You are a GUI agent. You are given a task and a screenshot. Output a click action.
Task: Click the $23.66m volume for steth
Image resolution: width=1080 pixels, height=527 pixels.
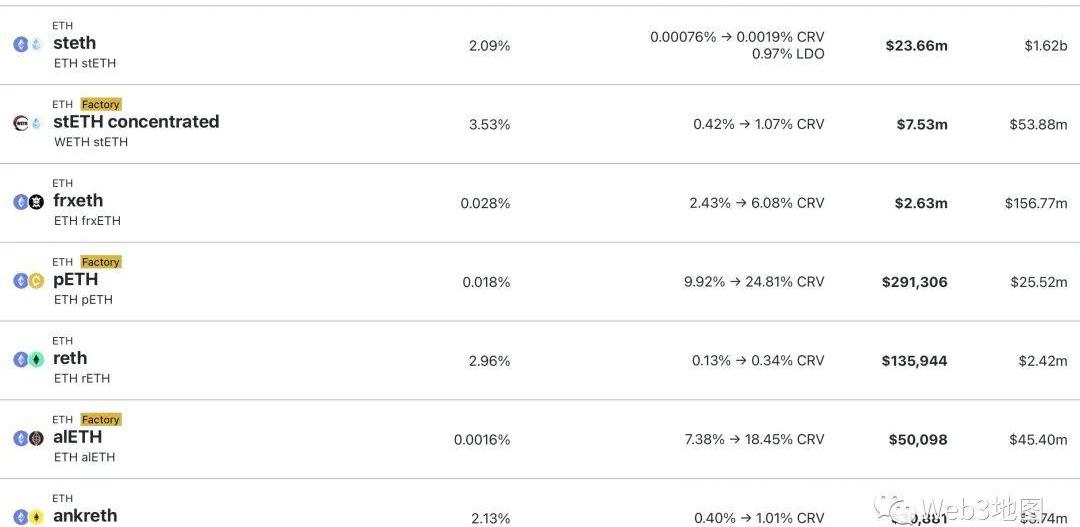coord(917,46)
